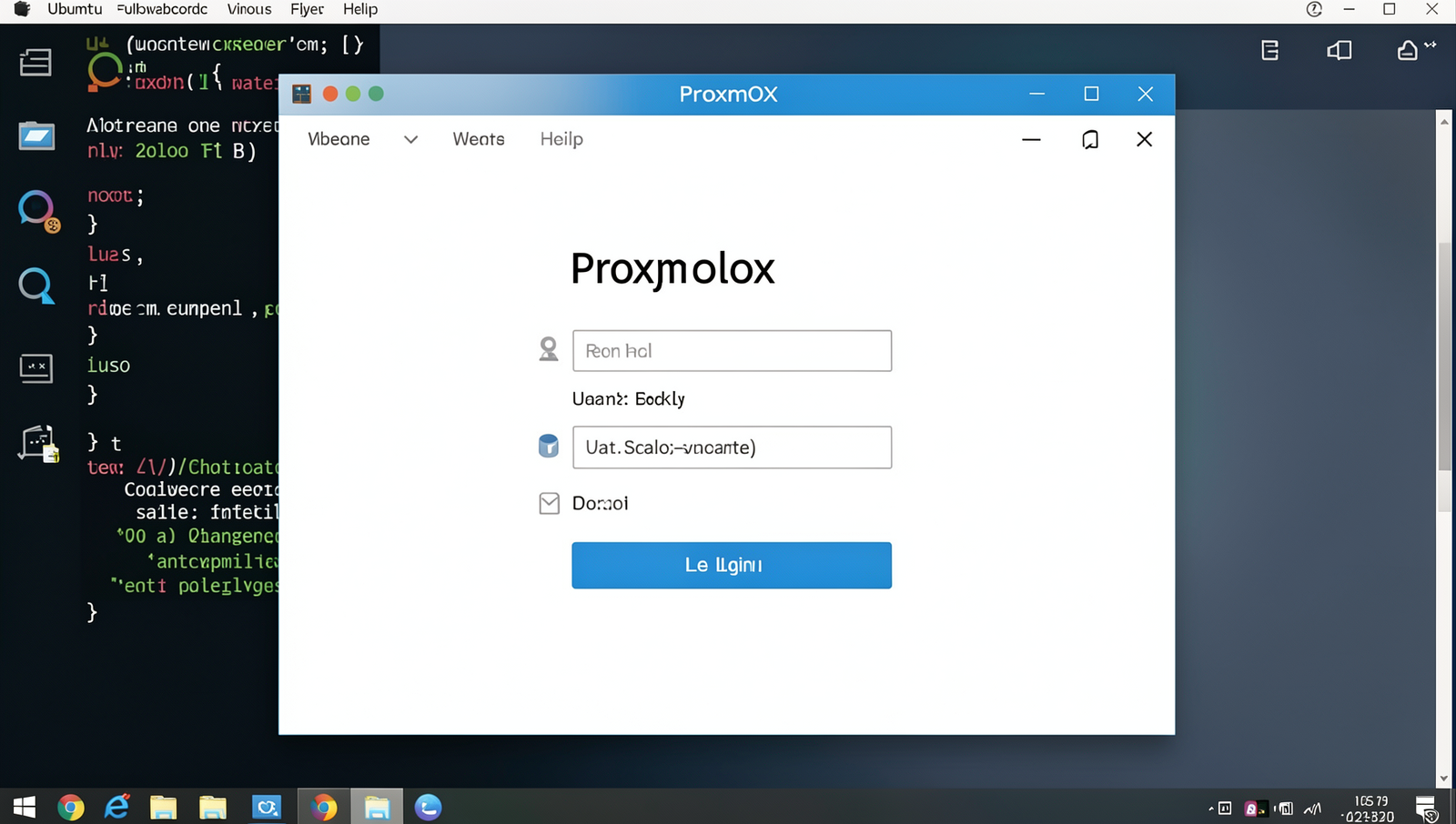Click the colorful search icon with orange badge
Viewport: 1456px width, 824px height.
coord(38,210)
